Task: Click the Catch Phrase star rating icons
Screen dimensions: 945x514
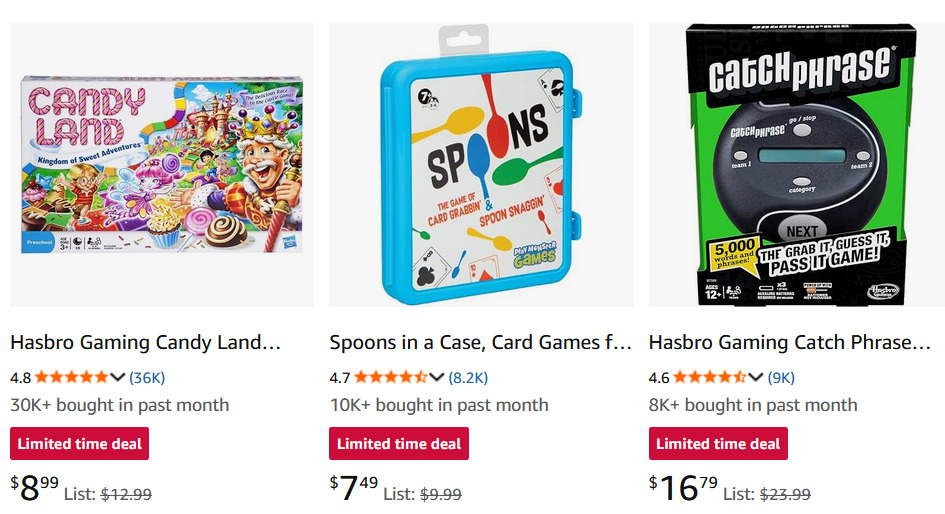Action: 710,377
